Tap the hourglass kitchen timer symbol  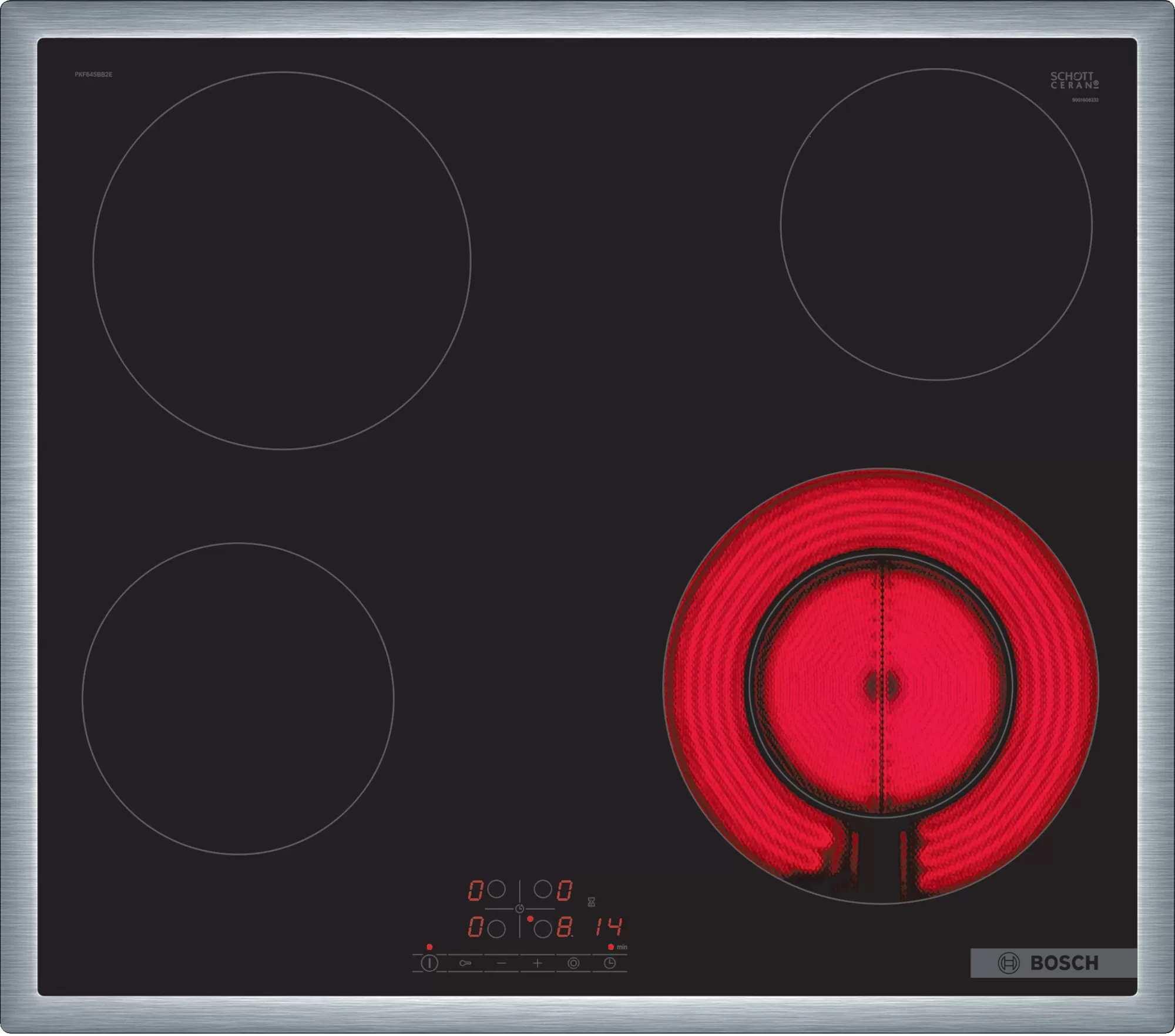[x=592, y=902]
